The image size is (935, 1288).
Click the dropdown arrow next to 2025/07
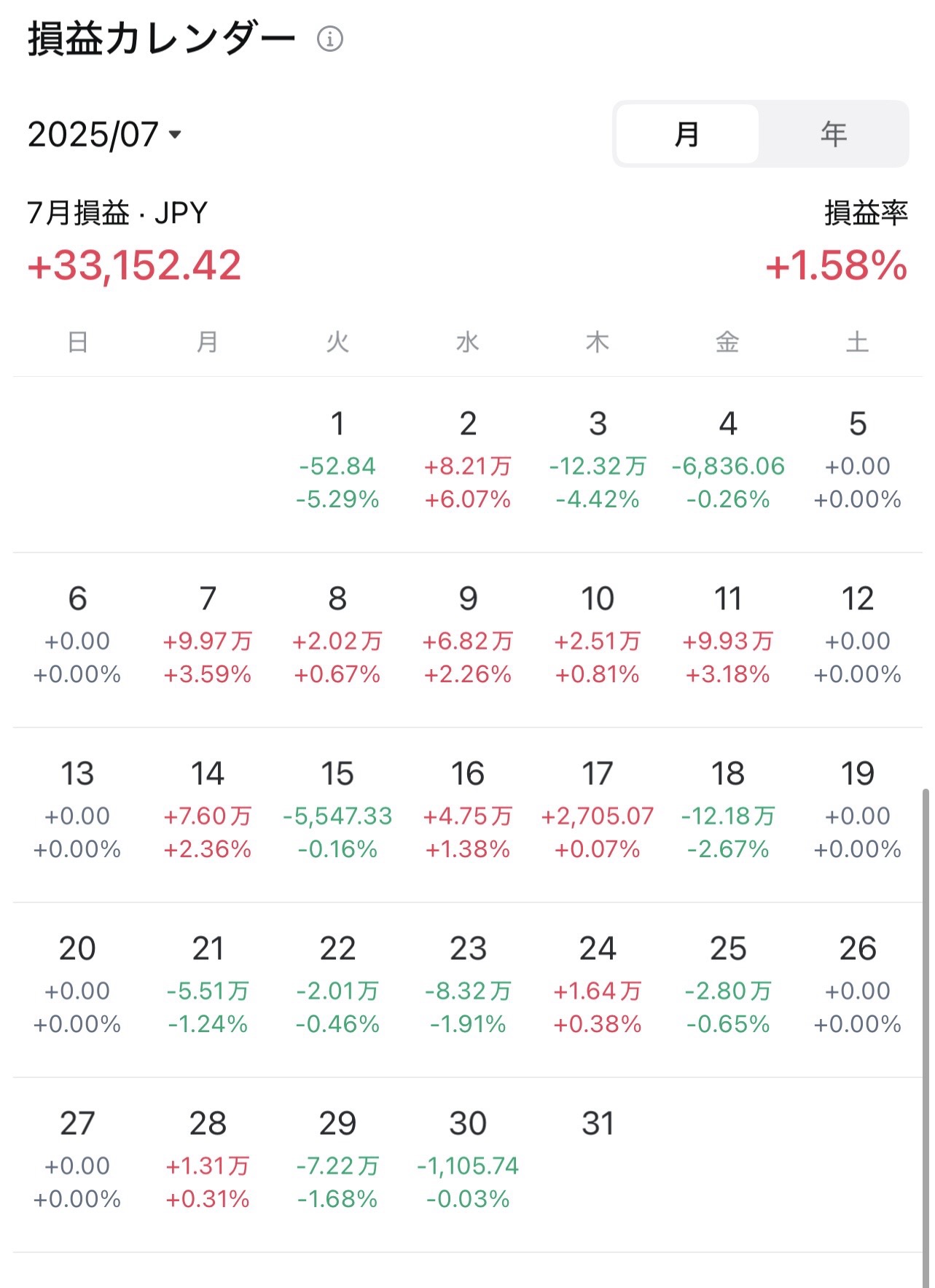175,134
